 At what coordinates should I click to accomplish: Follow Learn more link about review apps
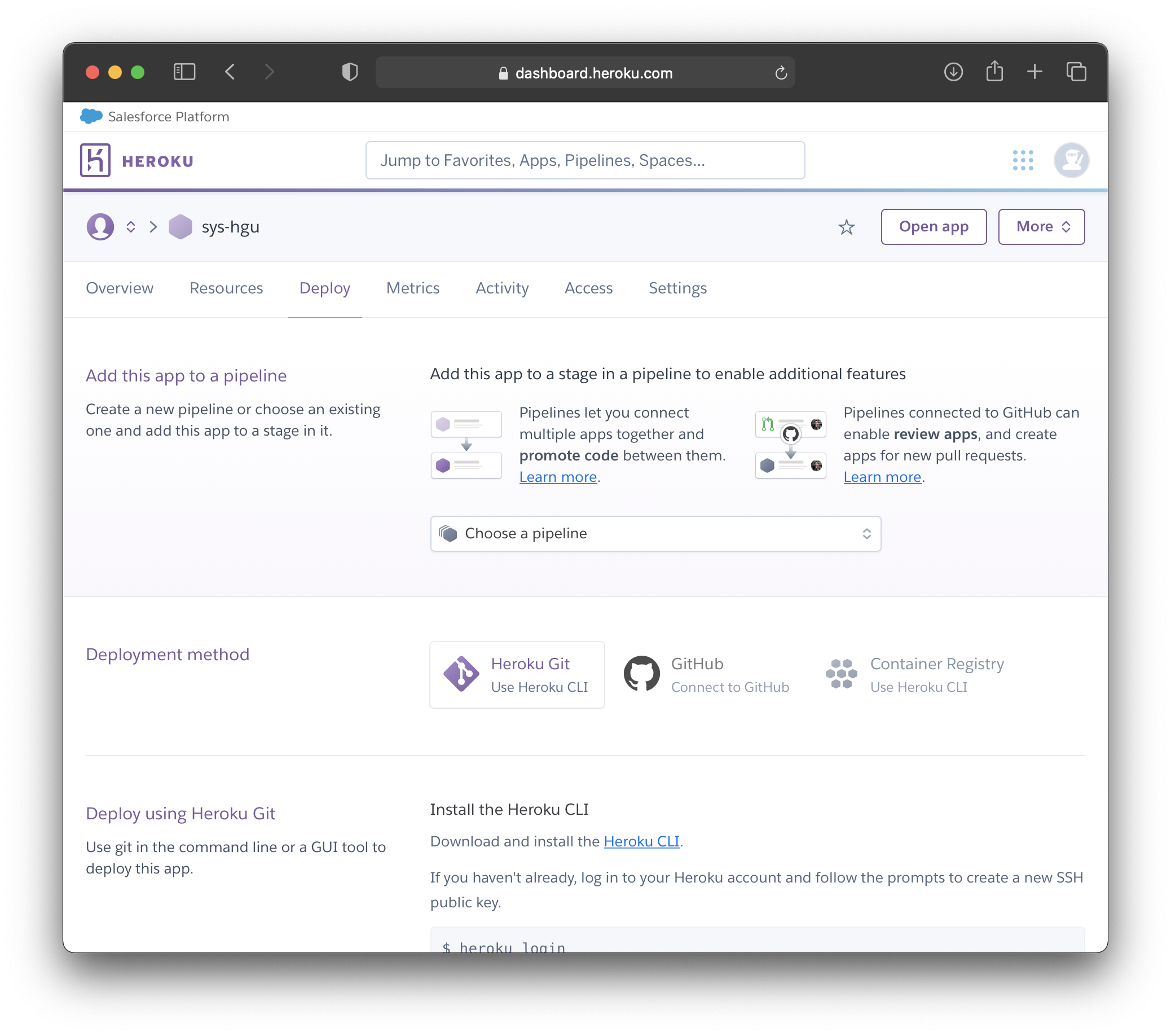tap(882, 477)
